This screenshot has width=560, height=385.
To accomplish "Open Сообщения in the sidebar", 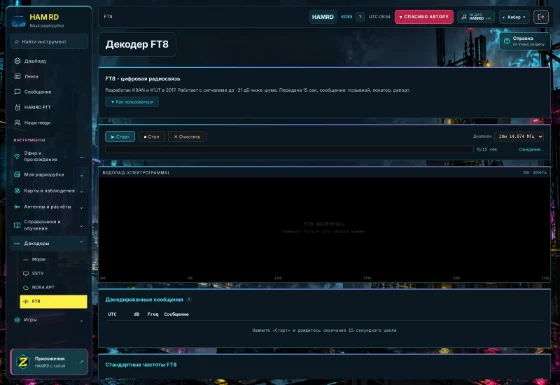I will (x=49, y=92).
